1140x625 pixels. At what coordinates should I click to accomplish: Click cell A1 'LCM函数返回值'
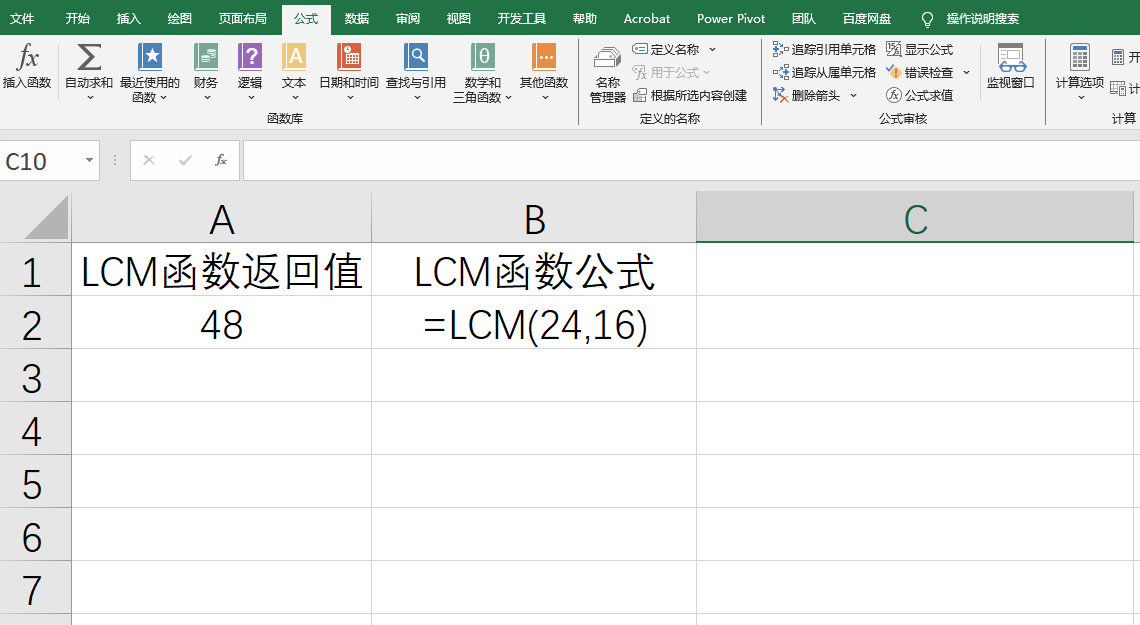222,271
